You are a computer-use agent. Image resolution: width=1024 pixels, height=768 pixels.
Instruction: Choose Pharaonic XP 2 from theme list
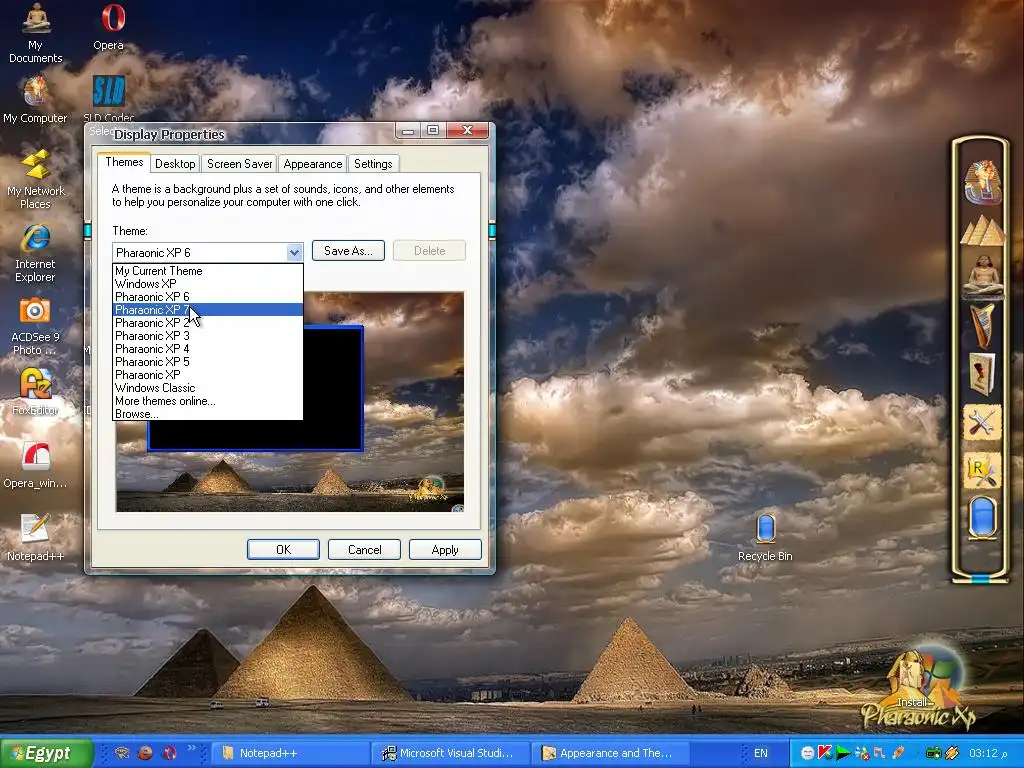tap(208, 323)
